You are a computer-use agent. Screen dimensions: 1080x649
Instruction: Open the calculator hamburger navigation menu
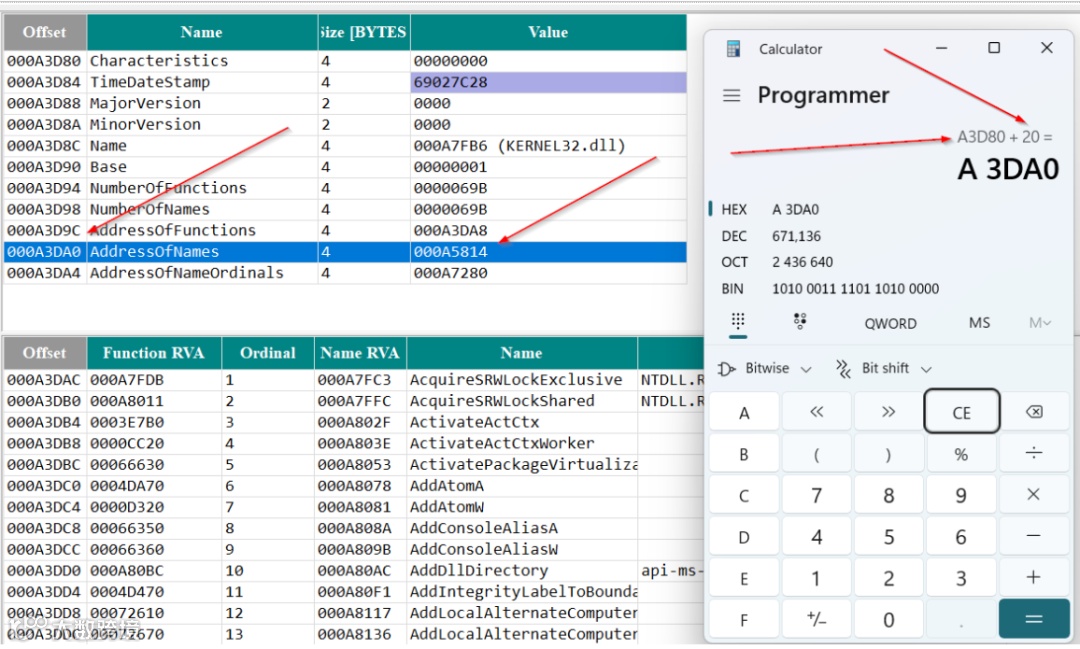pos(731,96)
